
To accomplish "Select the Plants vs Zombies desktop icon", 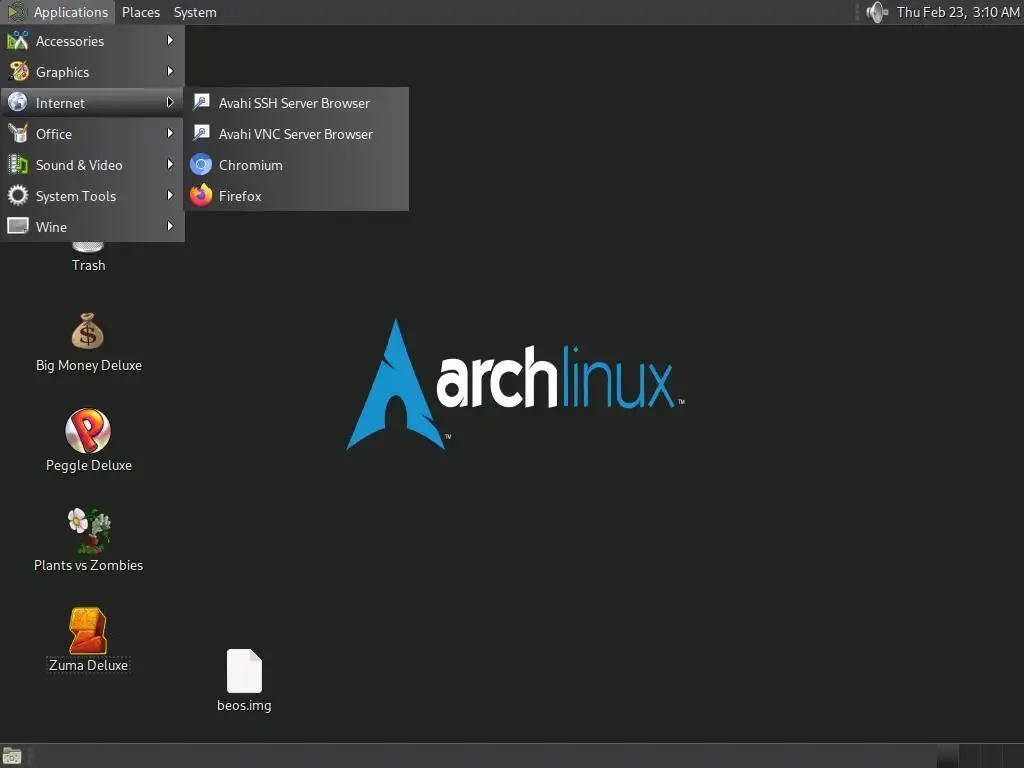I will coord(89,530).
